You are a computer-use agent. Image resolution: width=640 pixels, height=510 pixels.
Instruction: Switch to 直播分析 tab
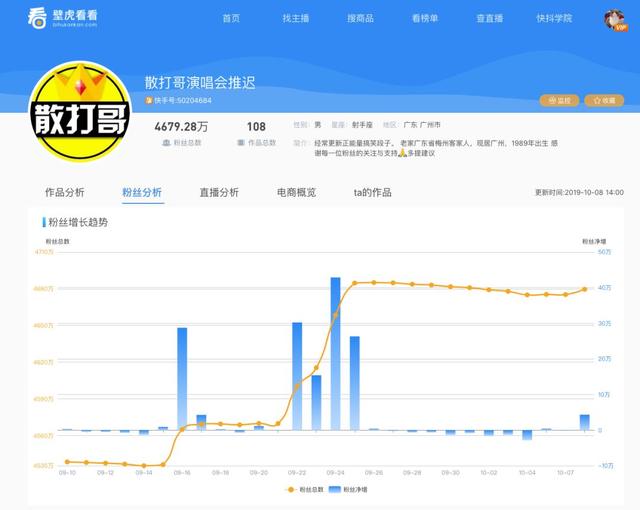(219, 193)
